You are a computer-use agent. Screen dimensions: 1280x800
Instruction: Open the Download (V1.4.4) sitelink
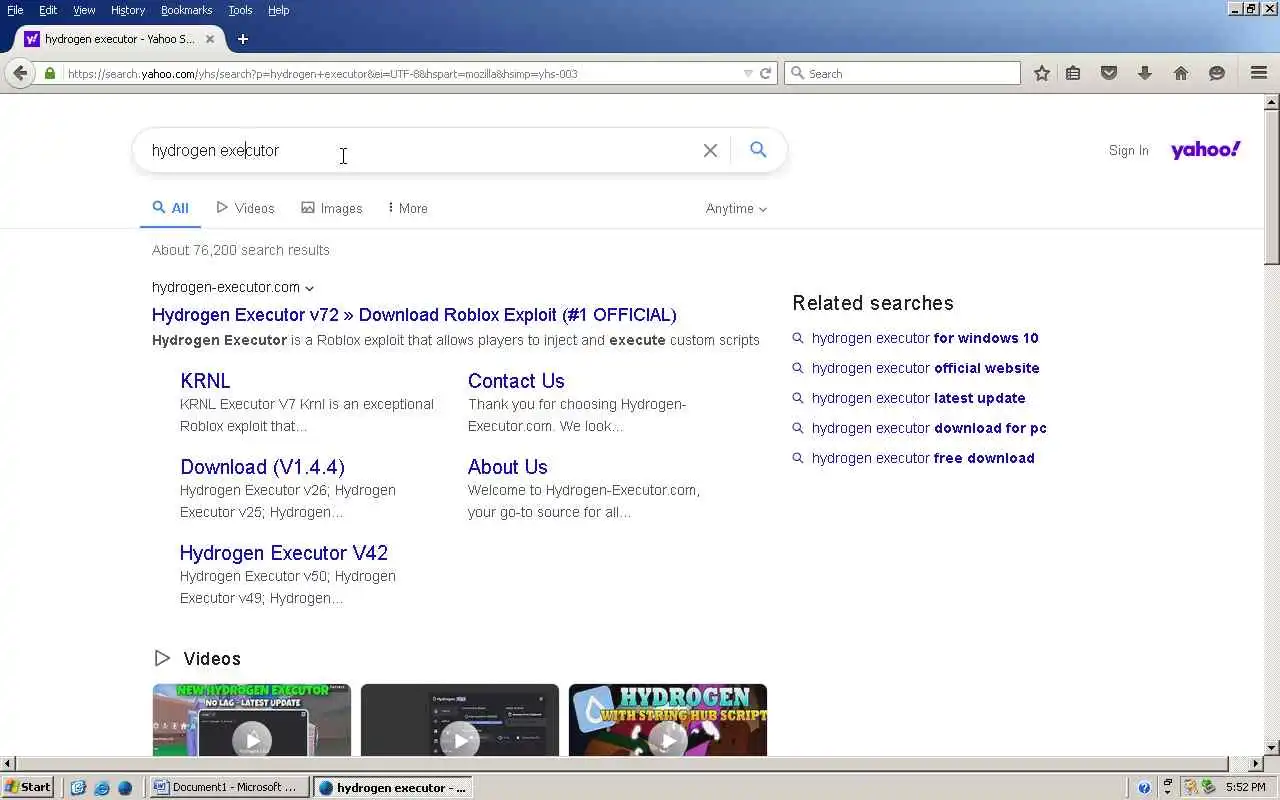[x=262, y=467]
